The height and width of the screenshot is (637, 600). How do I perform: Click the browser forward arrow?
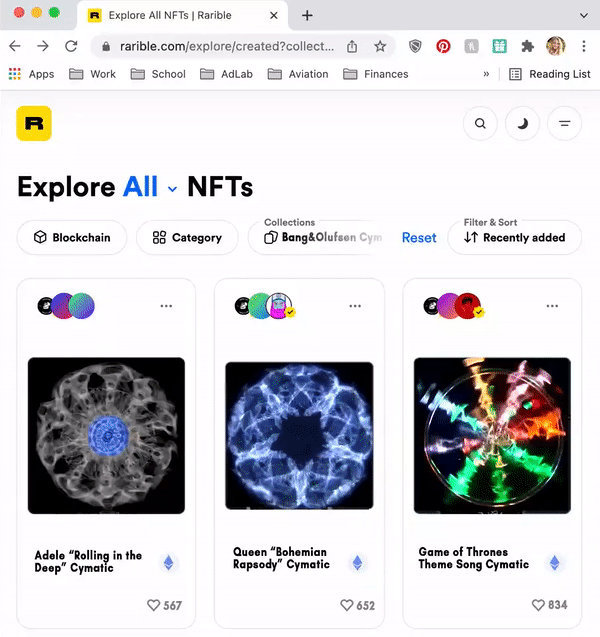[x=43, y=46]
